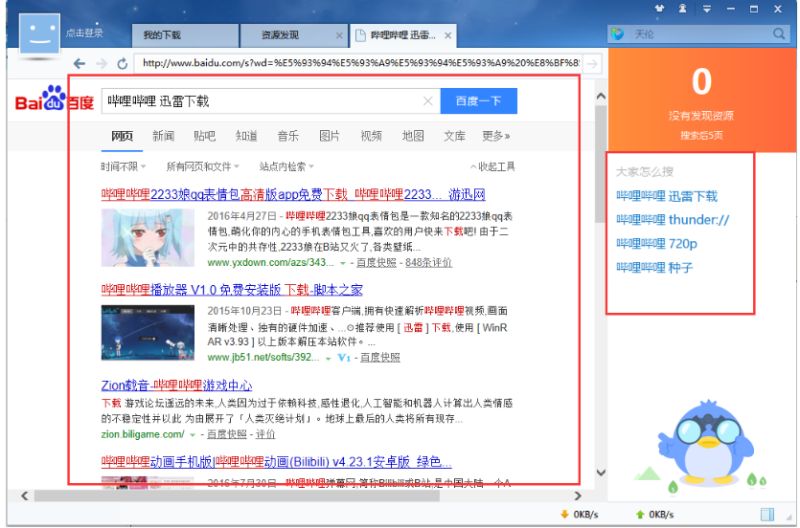
Task: Expand arrow next to www.yxdown.com URL
Action: click(x=343, y=263)
